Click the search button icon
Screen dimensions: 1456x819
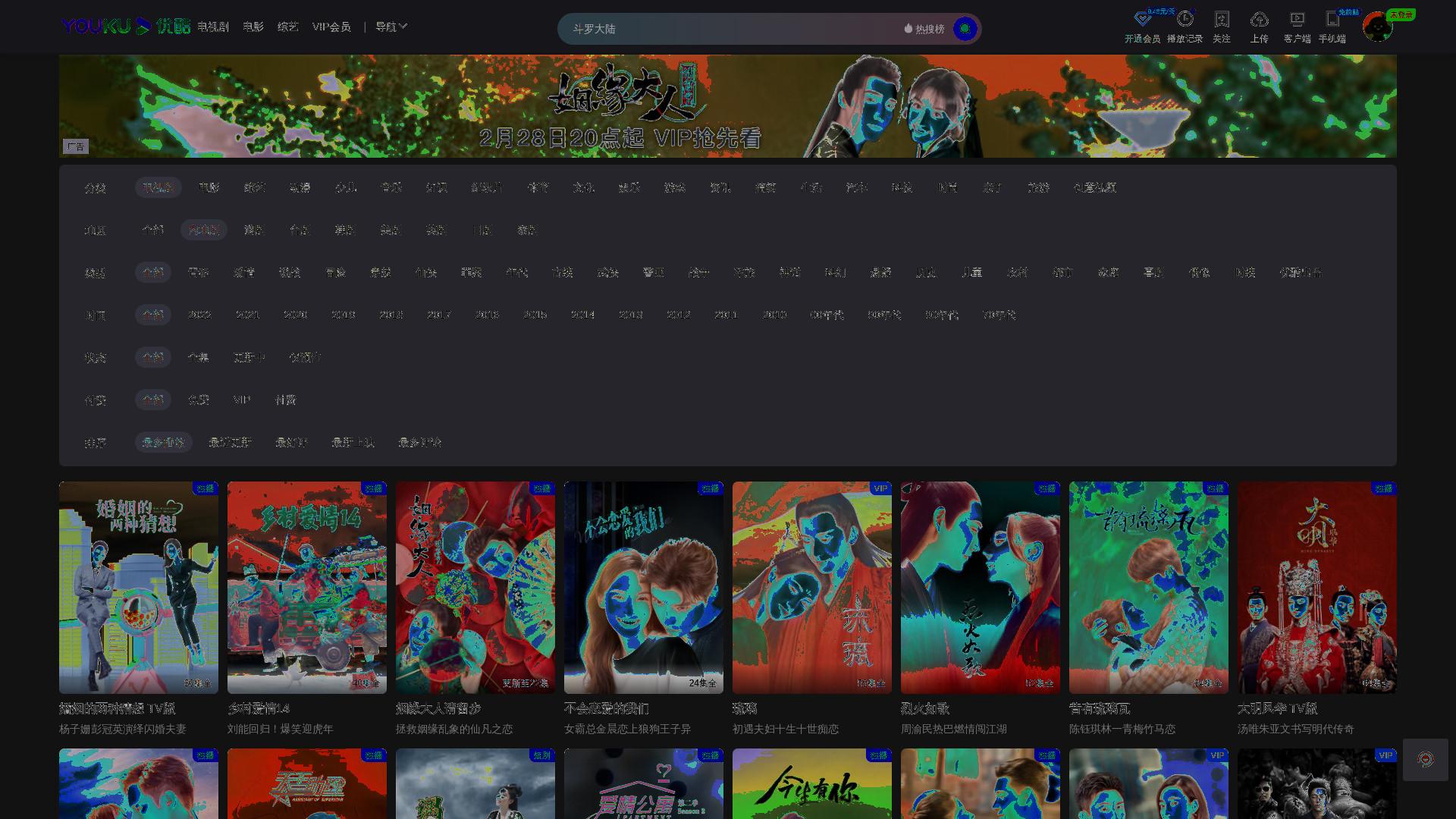click(x=965, y=29)
